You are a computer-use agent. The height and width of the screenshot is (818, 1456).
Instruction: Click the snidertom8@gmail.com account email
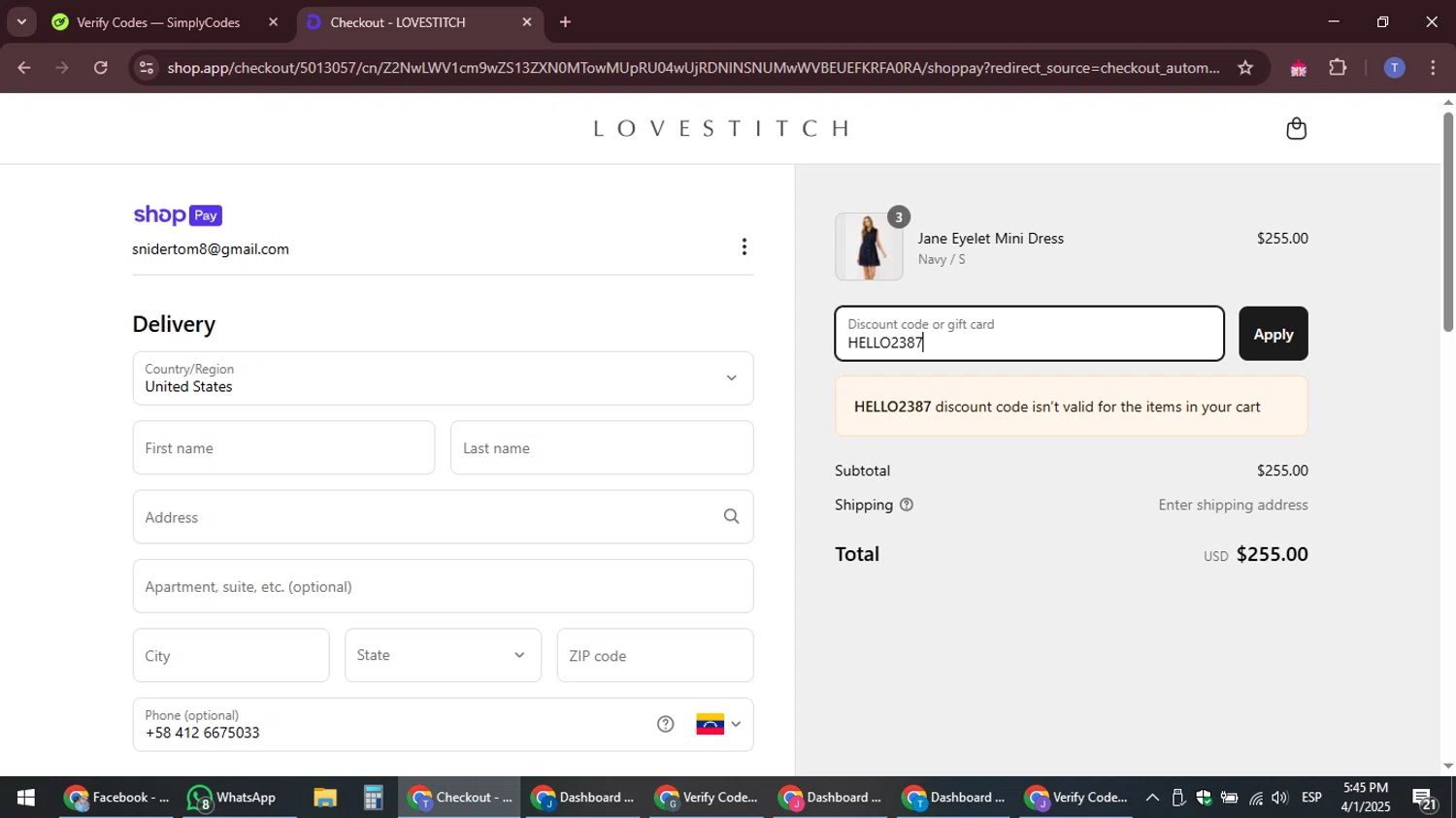click(211, 249)
